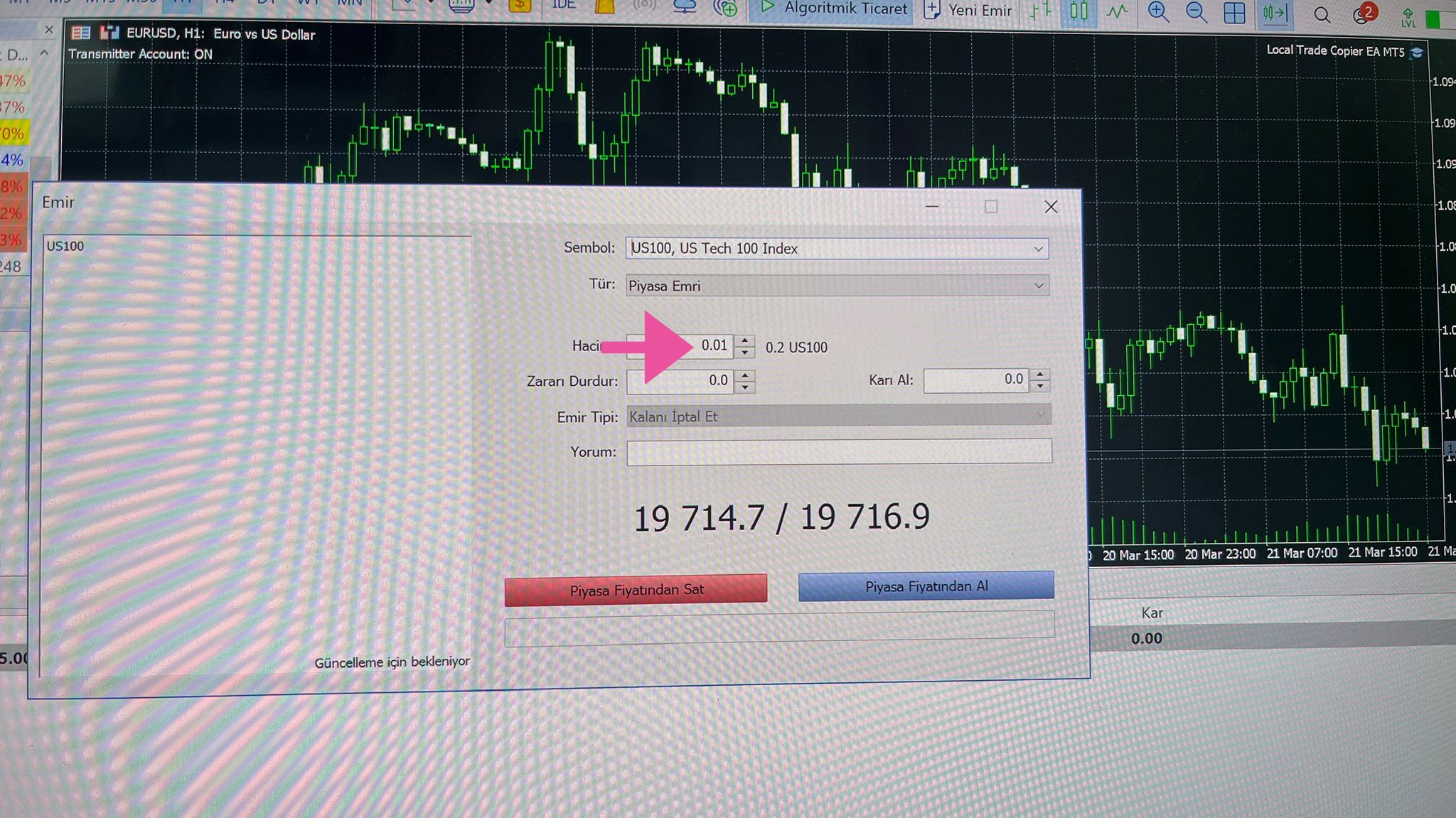This screenshot has height=818, width=1456.
Task: Close the Emir order dialog
Action: (1051, 207)
